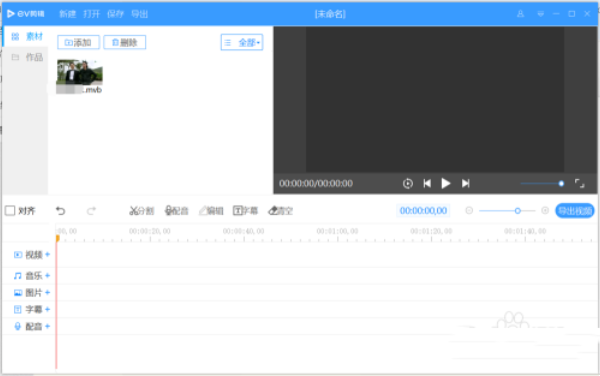Choose 导出 in the top menu
The height and width of the screenshot is (376, 600).
(139, 14)
